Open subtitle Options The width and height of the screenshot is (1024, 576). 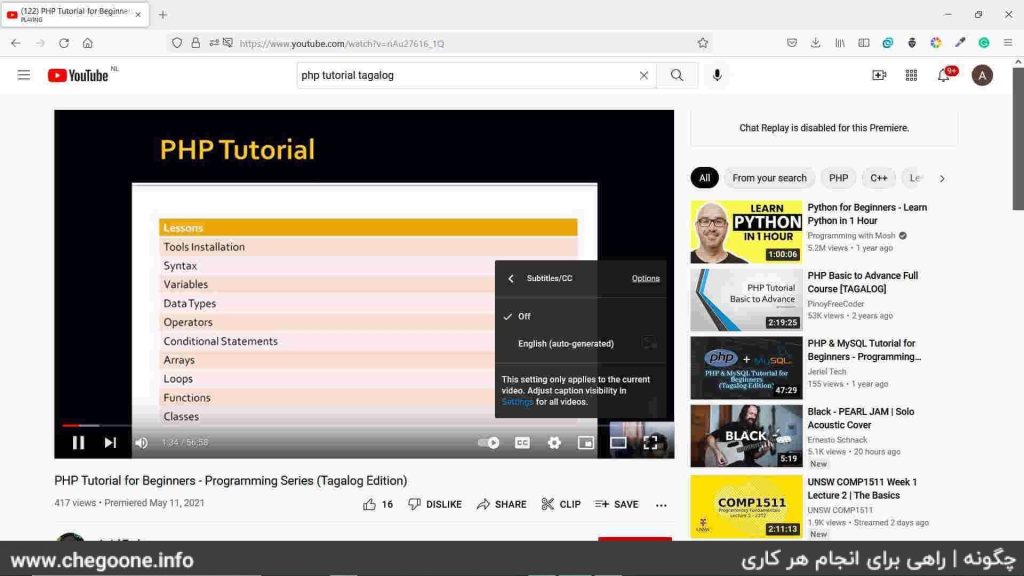645,278
